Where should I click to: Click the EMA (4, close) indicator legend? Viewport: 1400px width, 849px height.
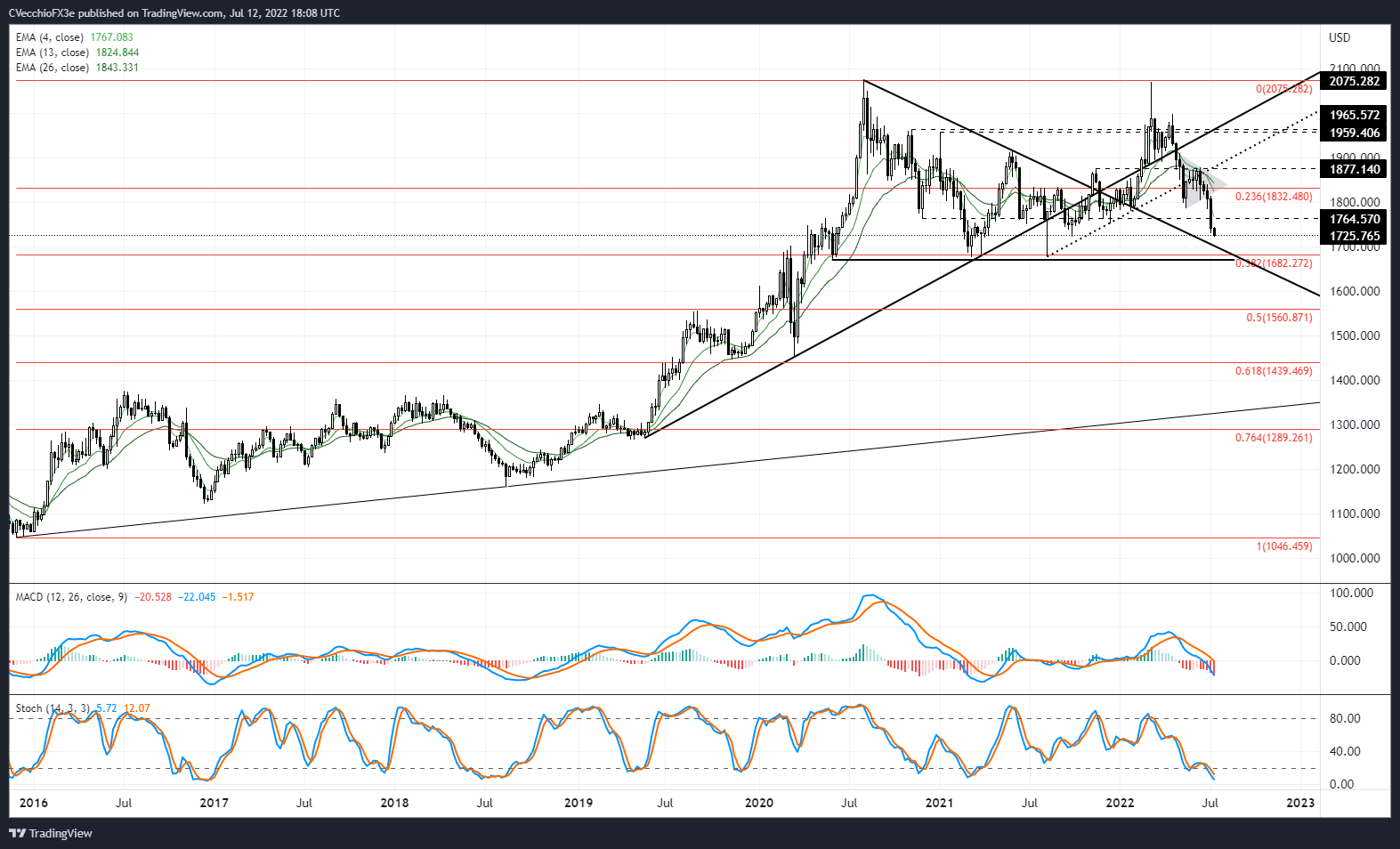coord(50,37)
